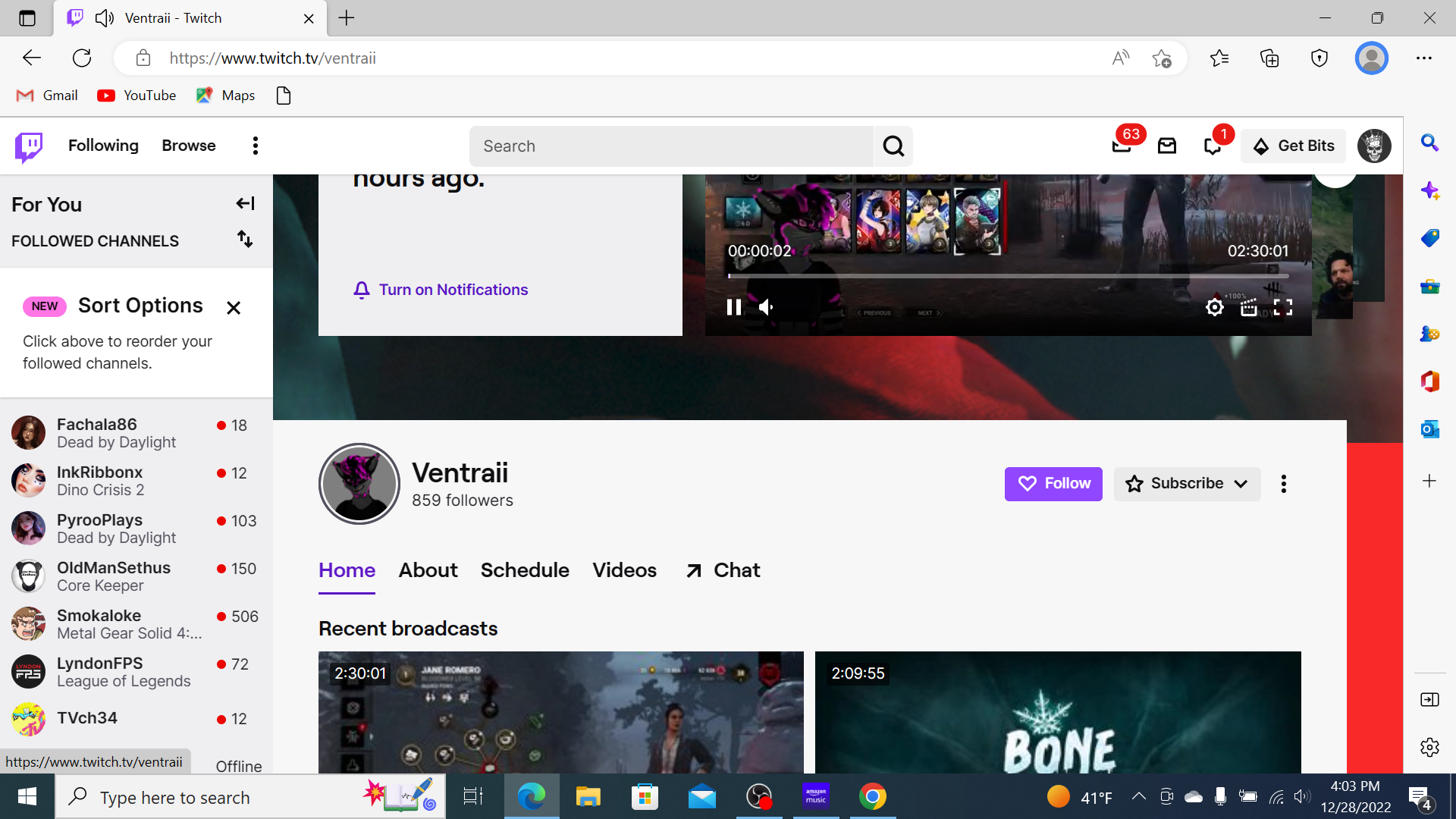Go back in the browser
Screen dimensions: 1456x819
coord(32,58)
